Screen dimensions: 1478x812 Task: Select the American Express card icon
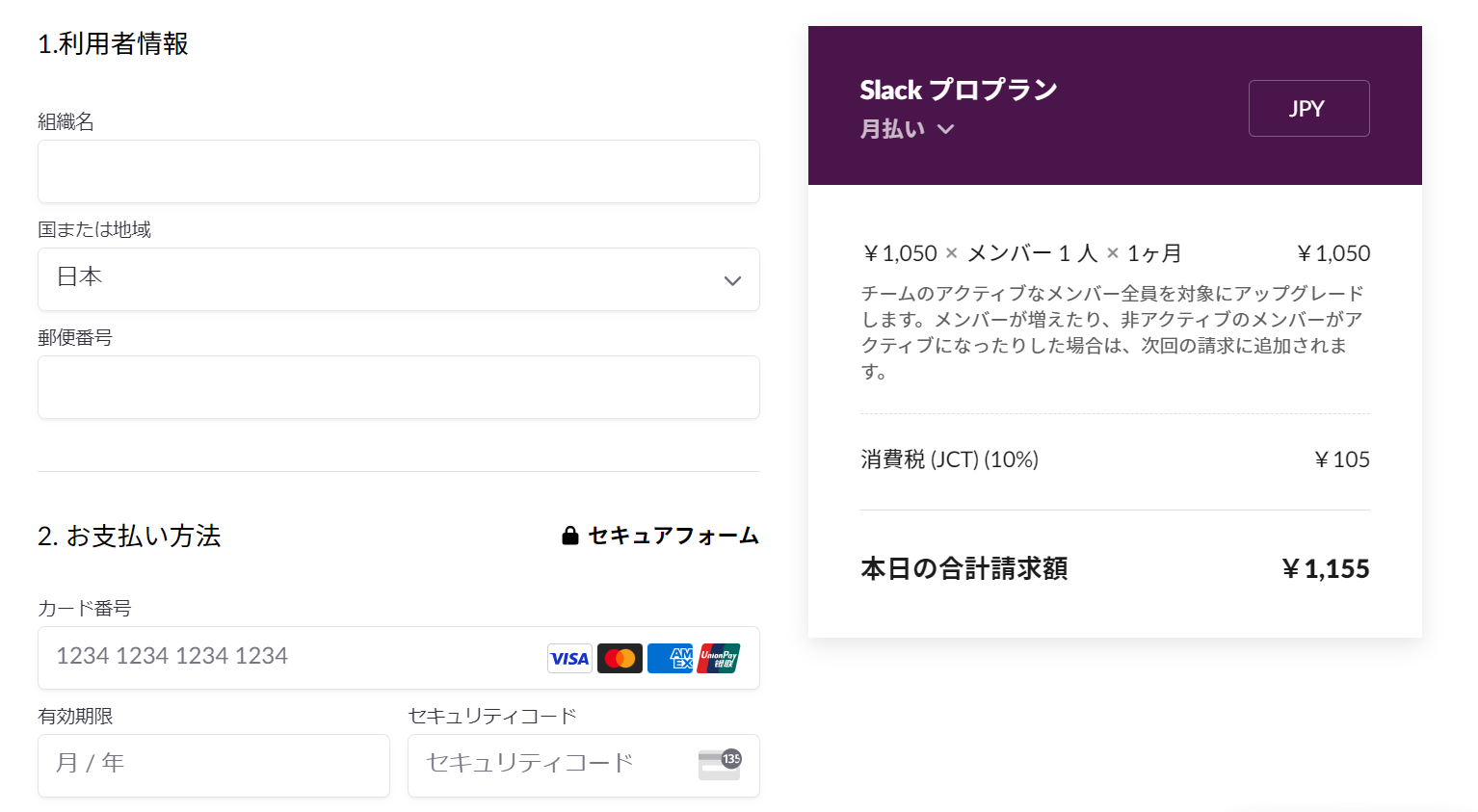pos(670,658)
